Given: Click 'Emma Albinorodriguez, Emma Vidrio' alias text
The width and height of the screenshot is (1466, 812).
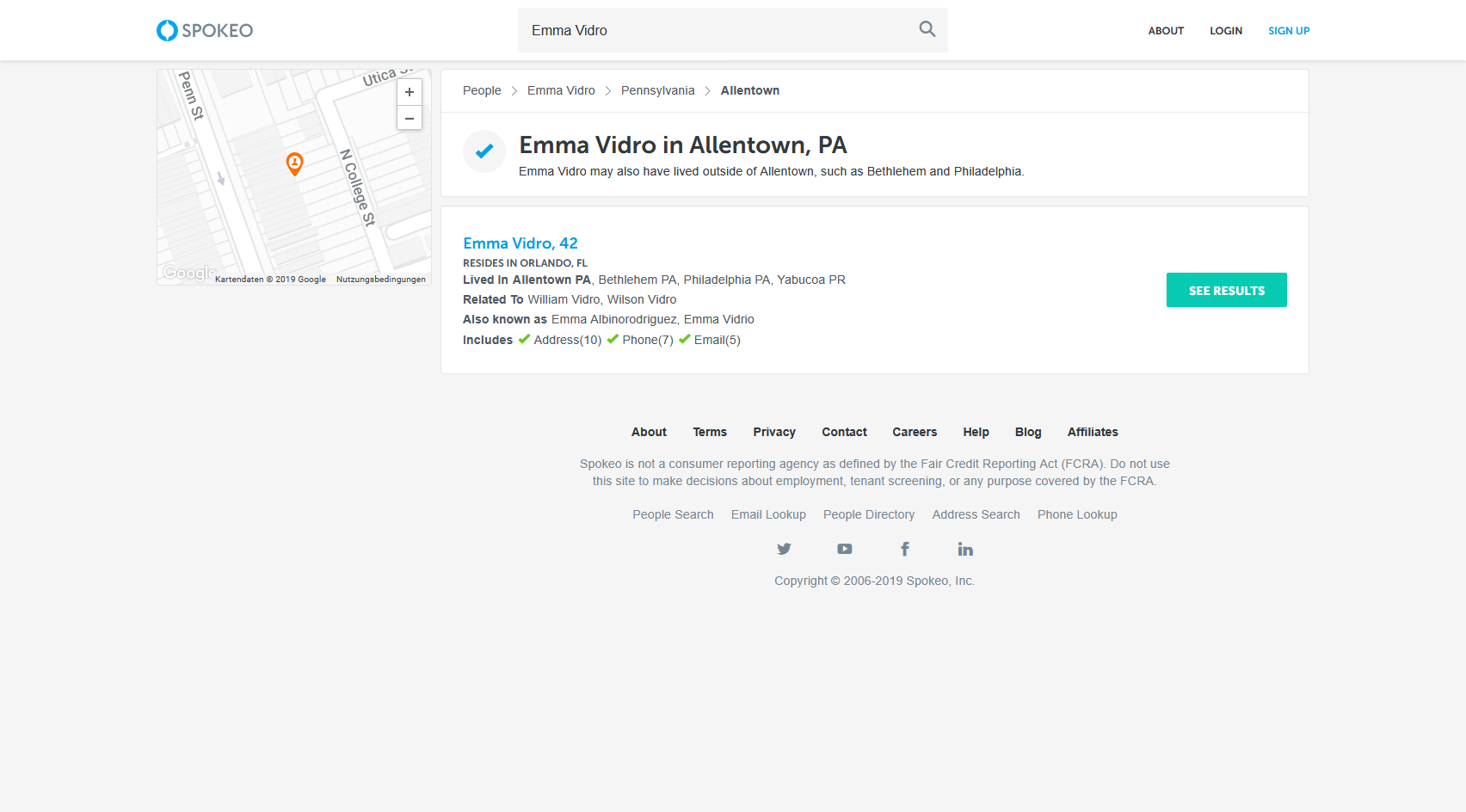Looking at the screenshot, I should tap(653, 319).
